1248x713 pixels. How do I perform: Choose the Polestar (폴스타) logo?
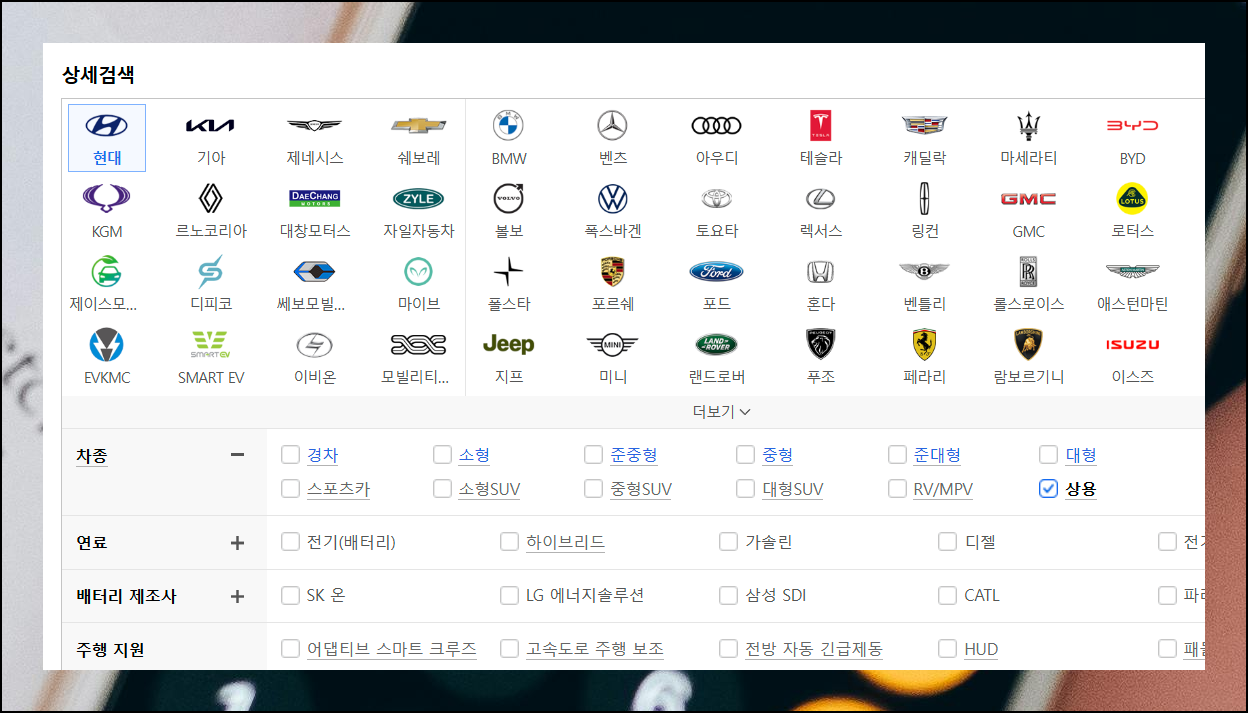point(509,271)
